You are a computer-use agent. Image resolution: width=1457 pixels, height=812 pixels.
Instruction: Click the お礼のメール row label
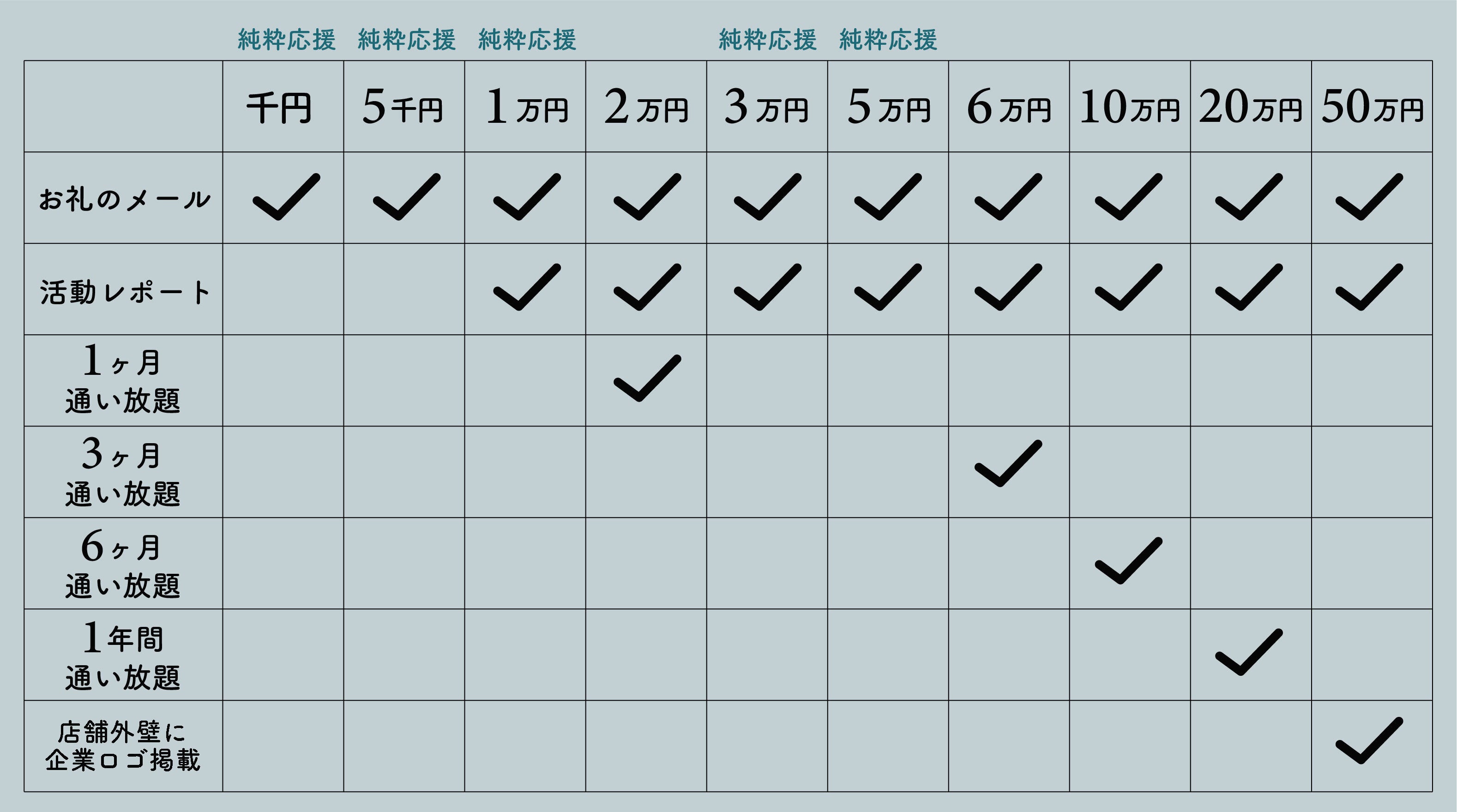pos(124,199)
